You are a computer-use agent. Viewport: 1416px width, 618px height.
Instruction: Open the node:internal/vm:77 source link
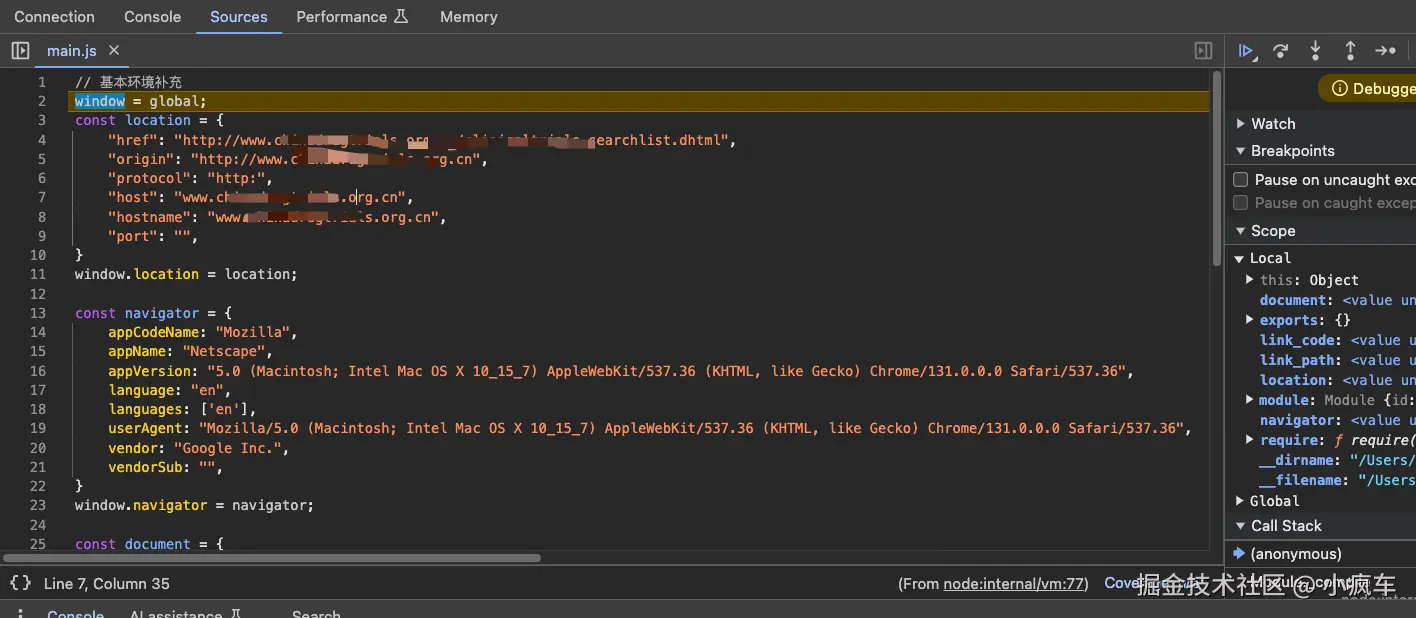click(x=1015, y=583)
